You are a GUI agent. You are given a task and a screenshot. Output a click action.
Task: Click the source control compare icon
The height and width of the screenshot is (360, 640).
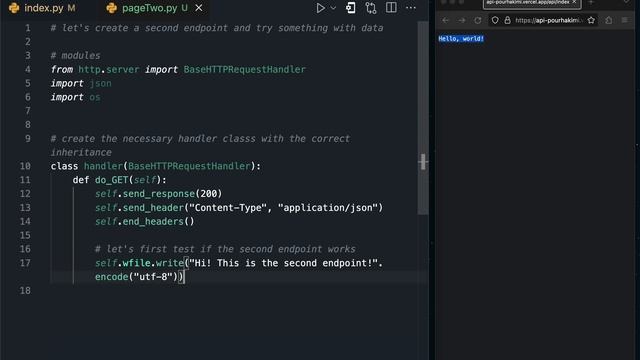click(x=371, y=8)
